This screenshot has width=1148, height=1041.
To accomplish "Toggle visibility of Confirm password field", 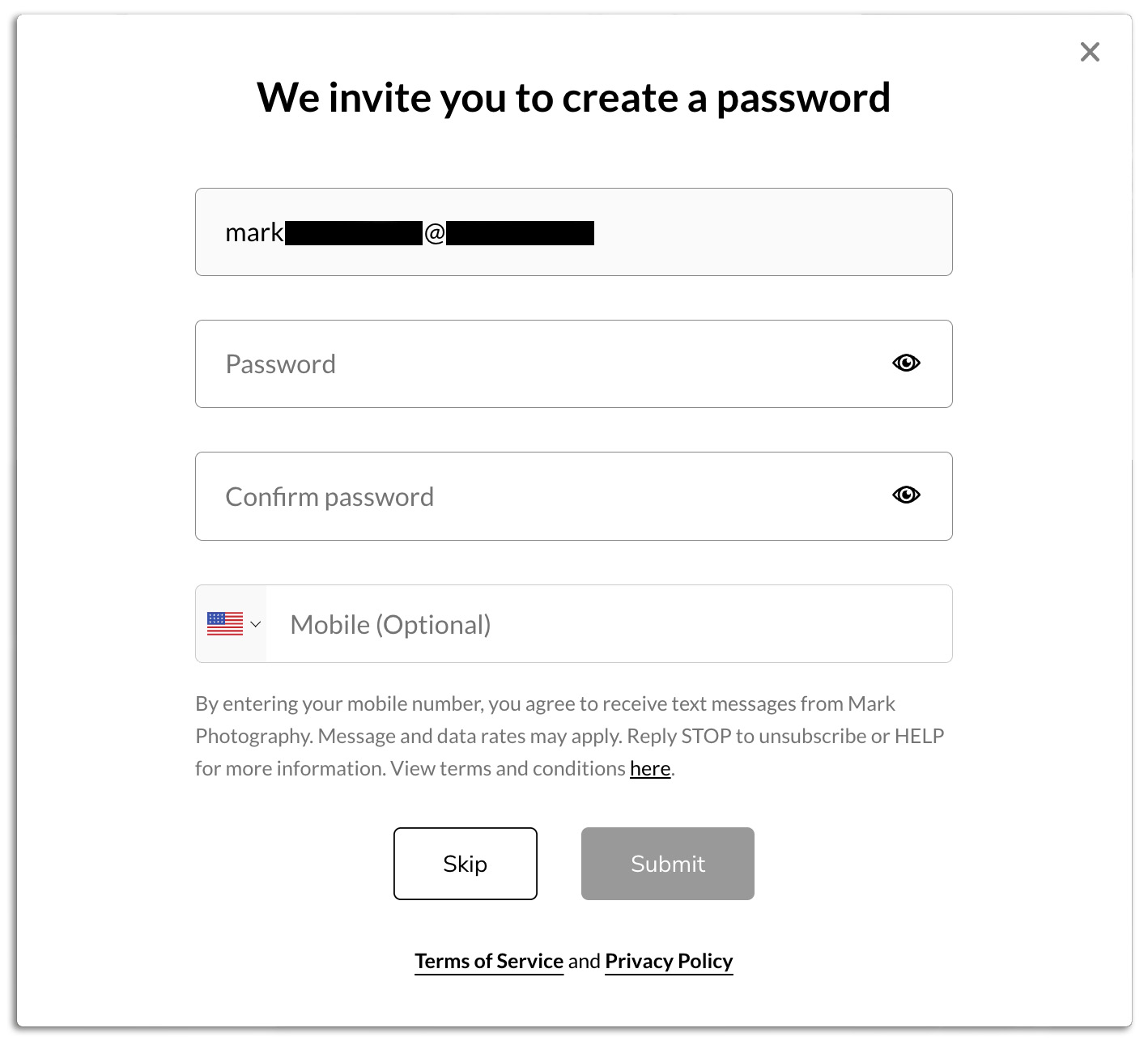I will 906,495.
